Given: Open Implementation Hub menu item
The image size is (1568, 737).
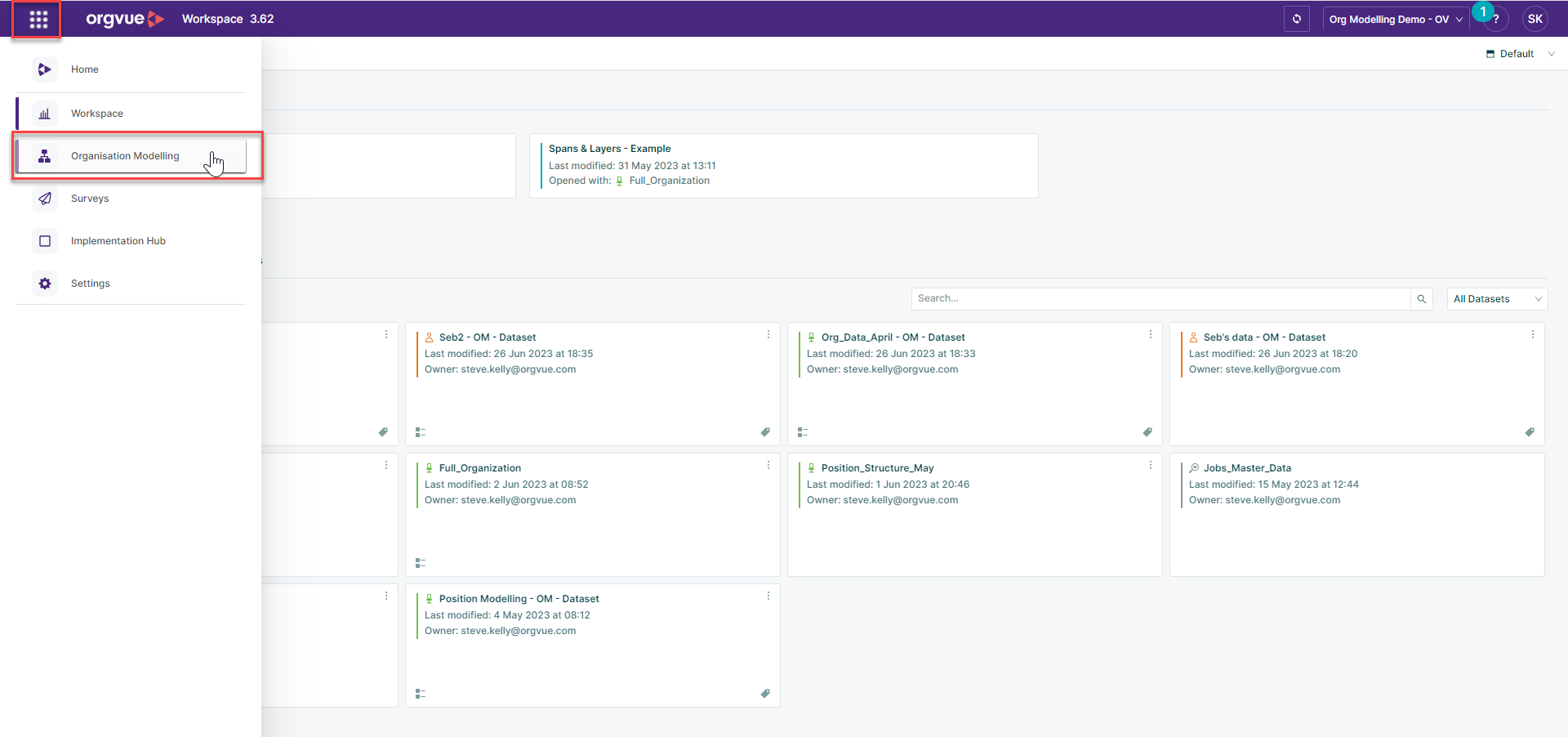Looking at the screenshot, I should 118,241.
